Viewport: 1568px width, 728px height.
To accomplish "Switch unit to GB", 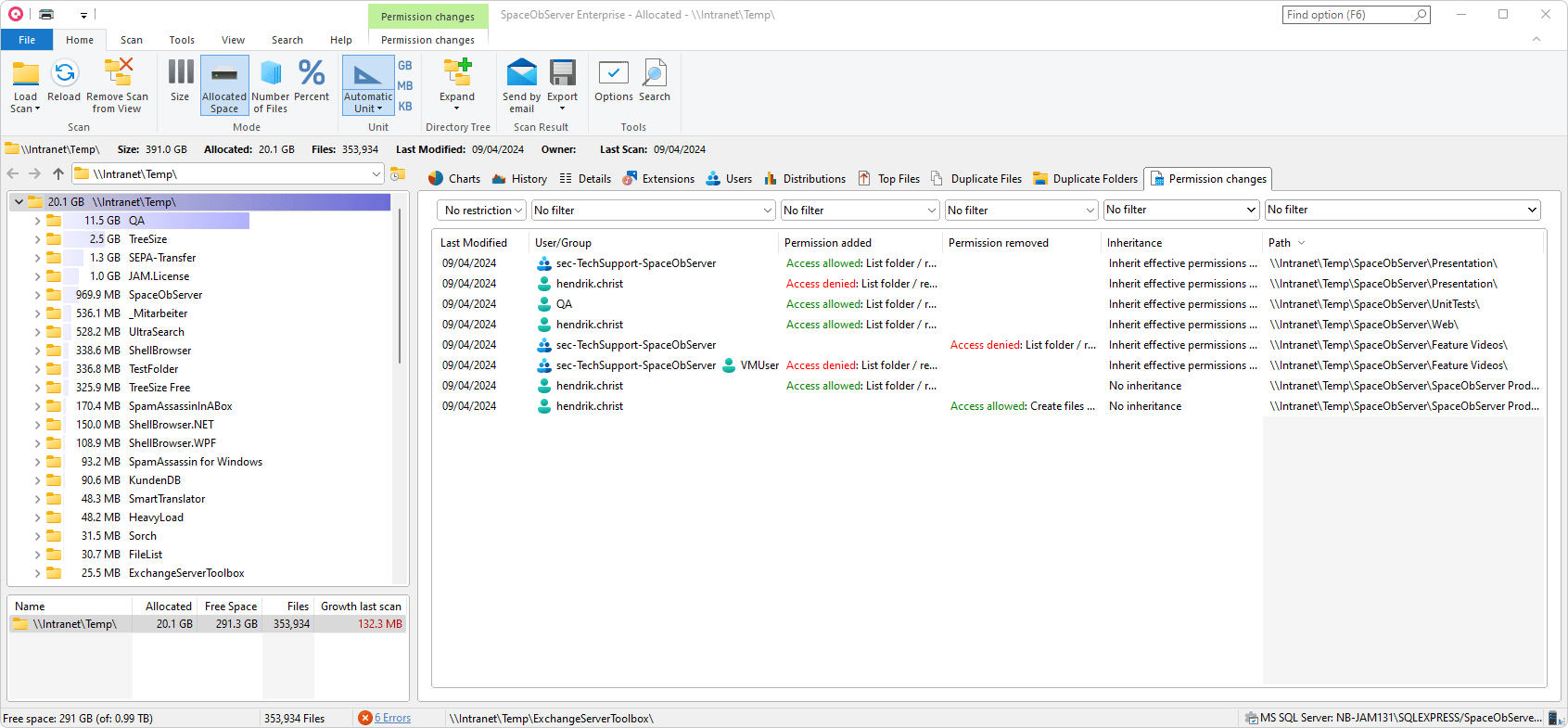I will tap(405, 66).
